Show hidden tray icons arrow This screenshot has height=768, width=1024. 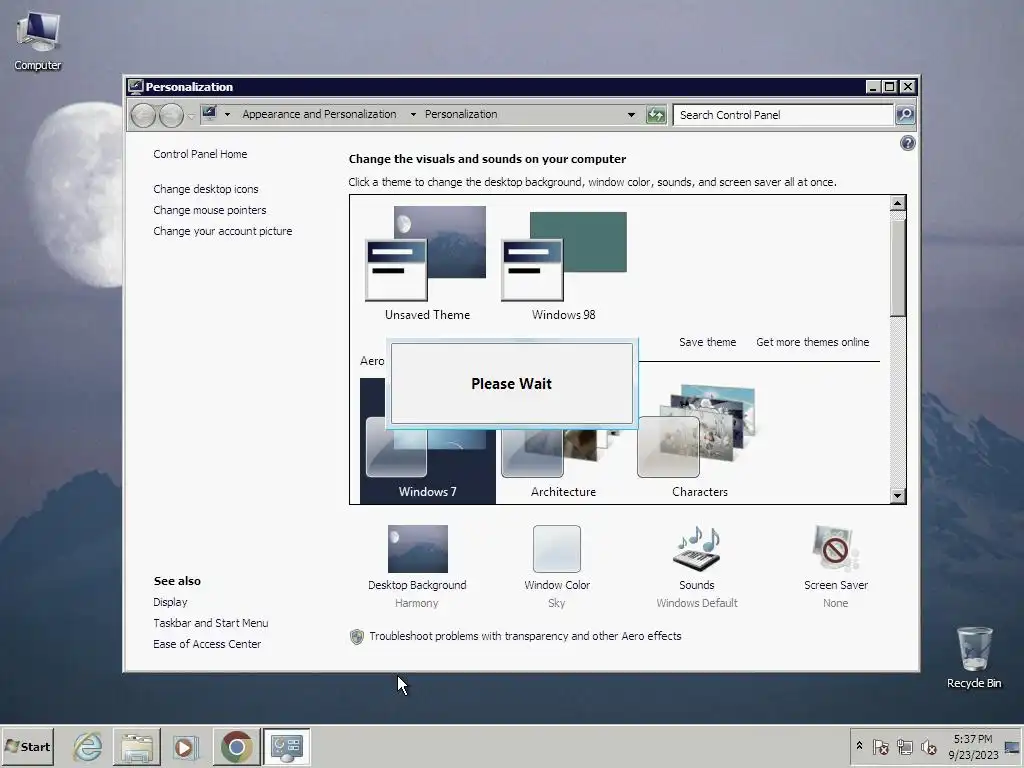pyautogui.click(x=859, y=746)
